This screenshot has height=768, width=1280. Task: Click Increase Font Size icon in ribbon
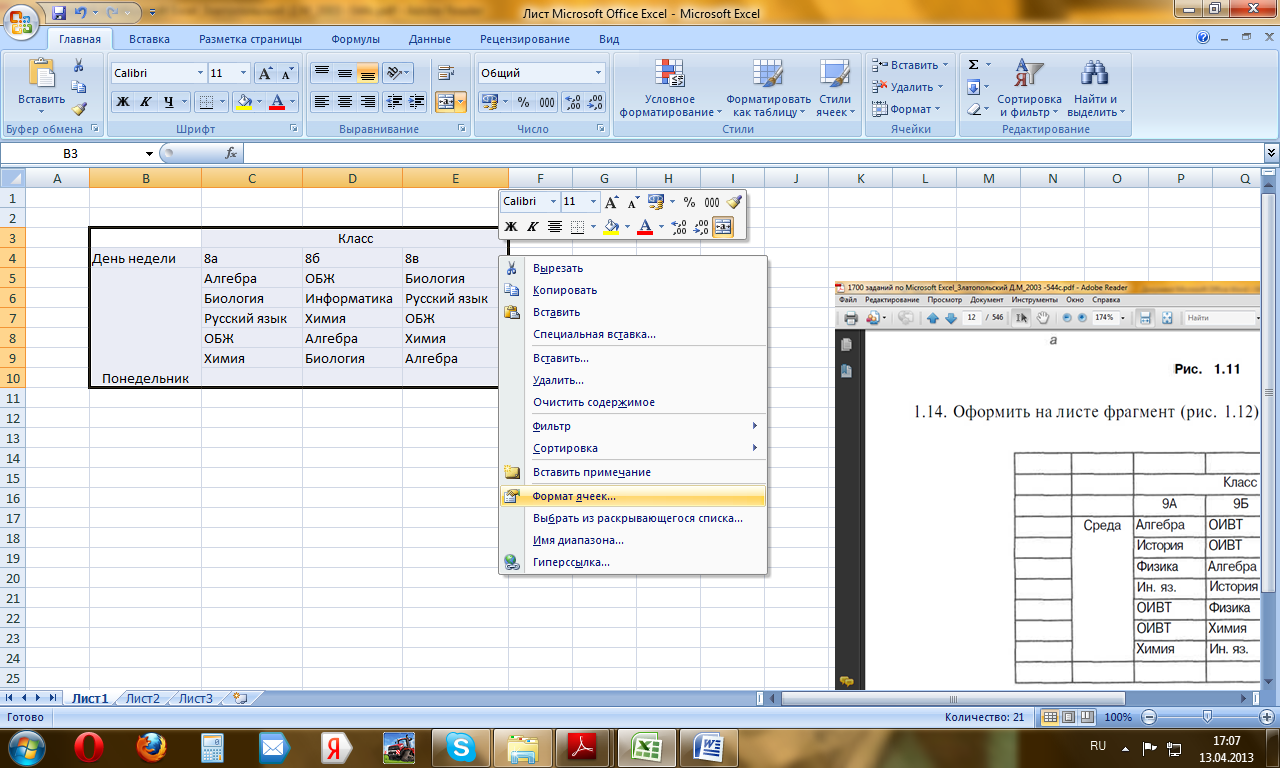265,73
